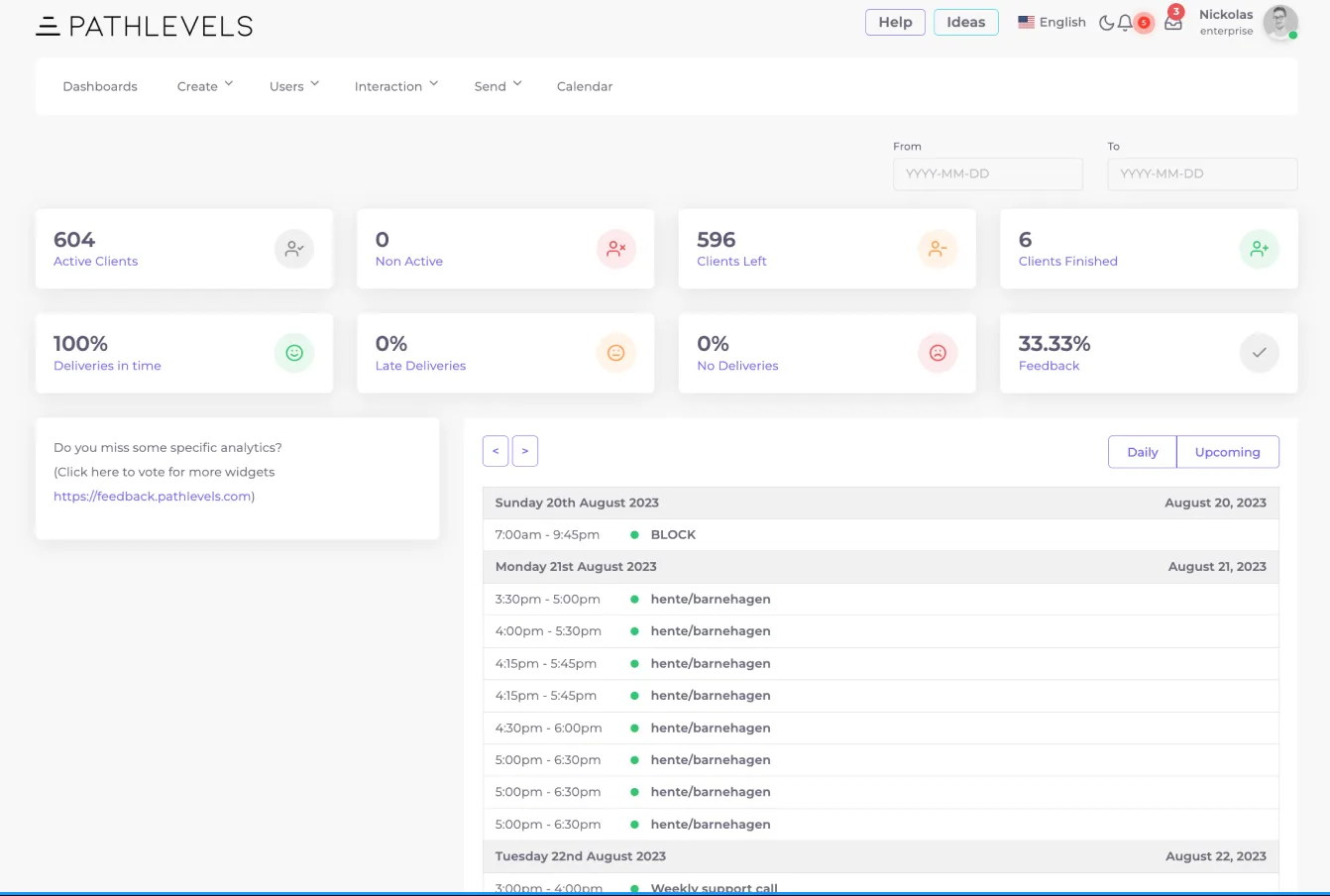
Task: Switch to the Daily calendar view
Action: point(1143,452)
